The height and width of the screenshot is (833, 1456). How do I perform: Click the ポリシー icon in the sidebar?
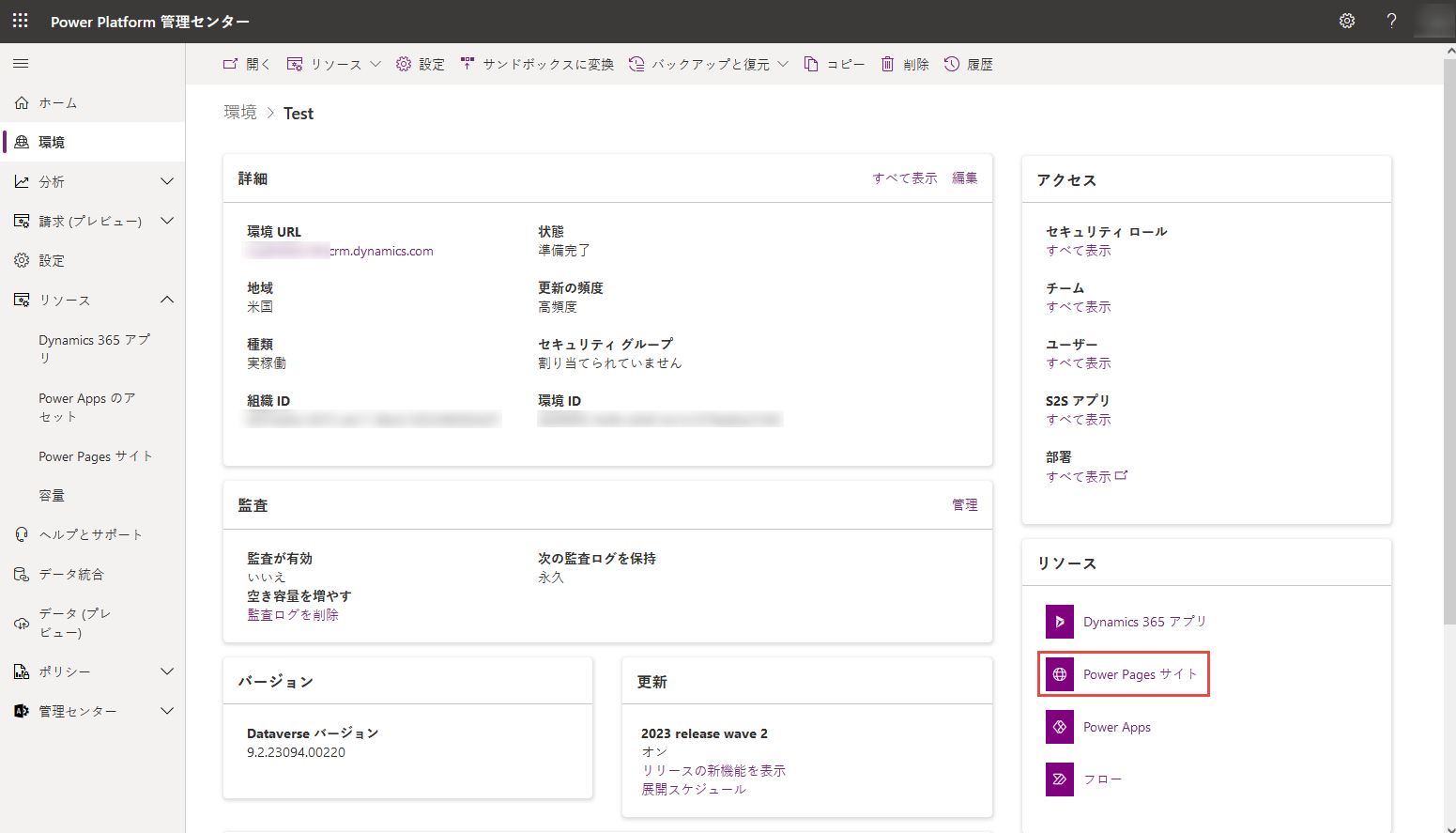click(22, 671)
